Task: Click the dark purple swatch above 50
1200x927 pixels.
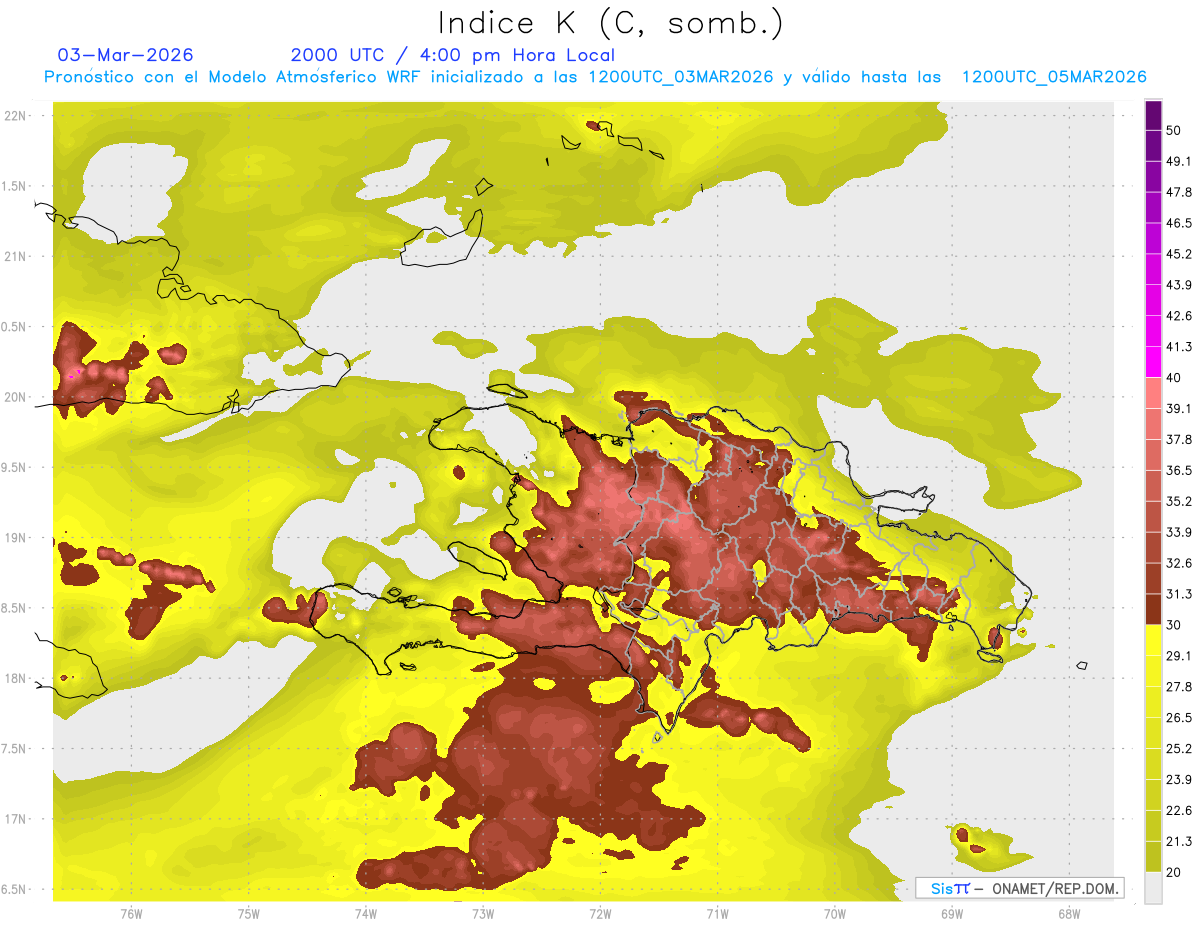Action: (x=1153, y=115)
